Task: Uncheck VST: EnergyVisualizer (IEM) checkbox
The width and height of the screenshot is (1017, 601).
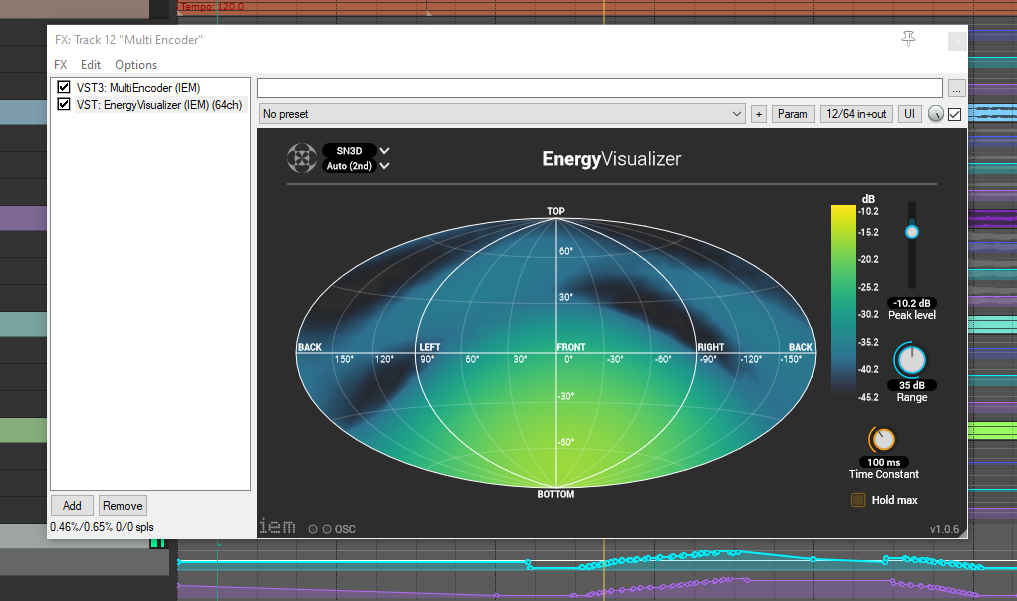Action: point(64,104)
